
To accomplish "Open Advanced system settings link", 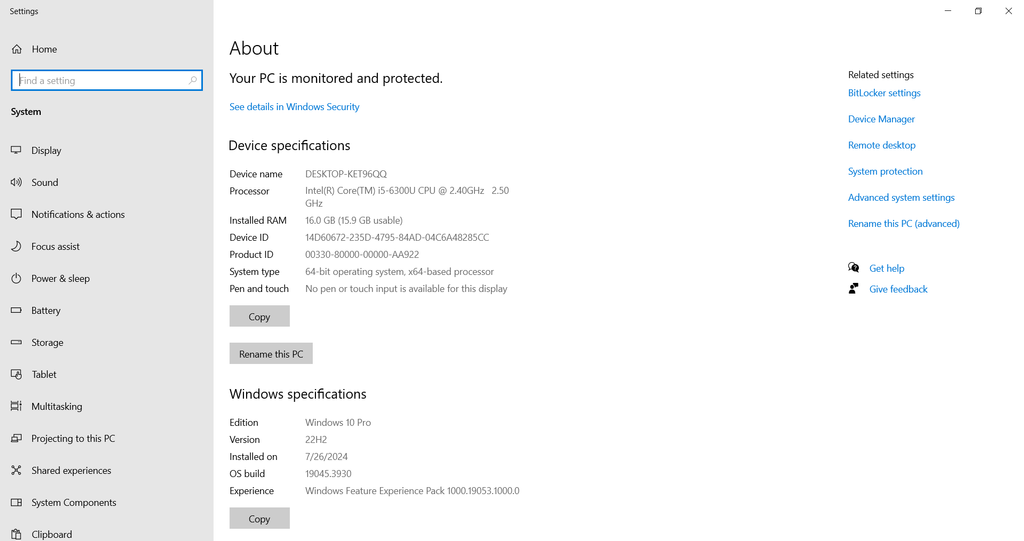I will [901, 197].
